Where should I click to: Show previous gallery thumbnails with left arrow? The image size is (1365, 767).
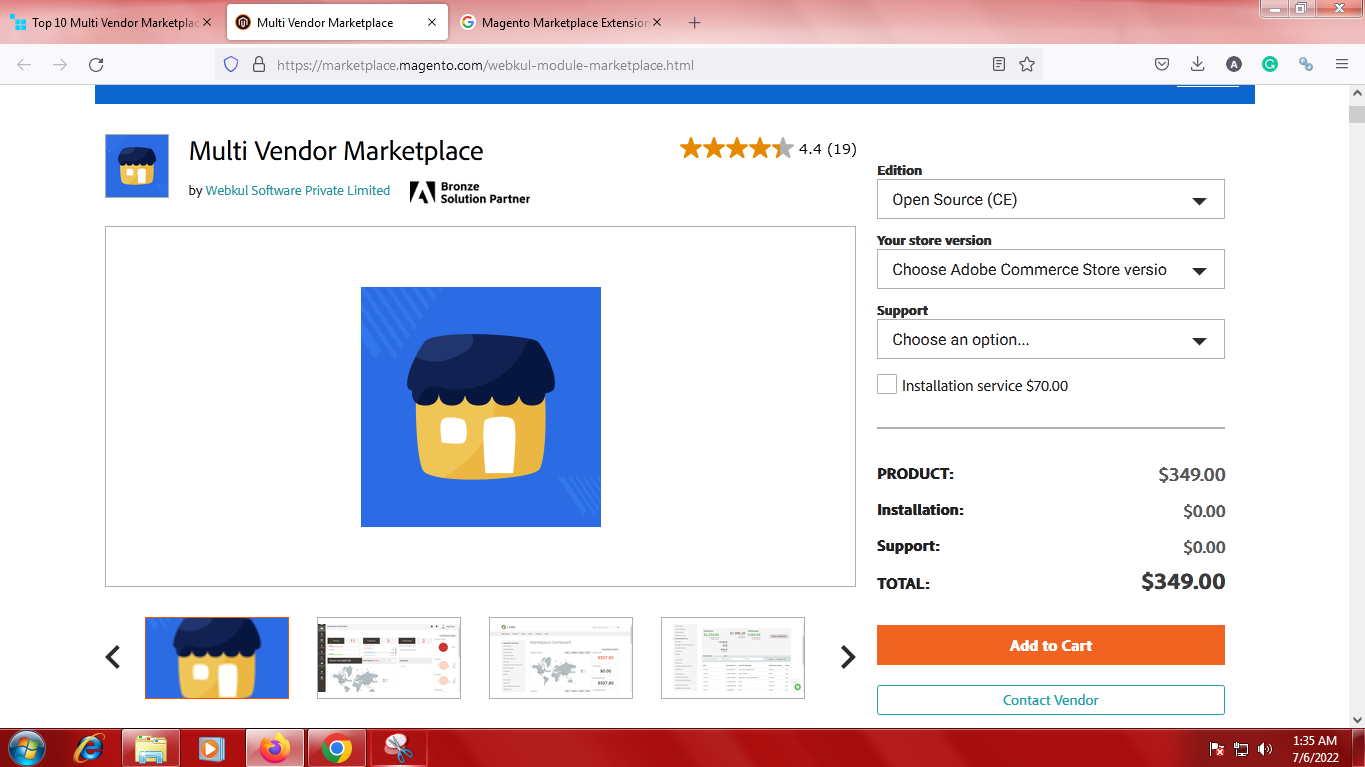coord(113,657)
